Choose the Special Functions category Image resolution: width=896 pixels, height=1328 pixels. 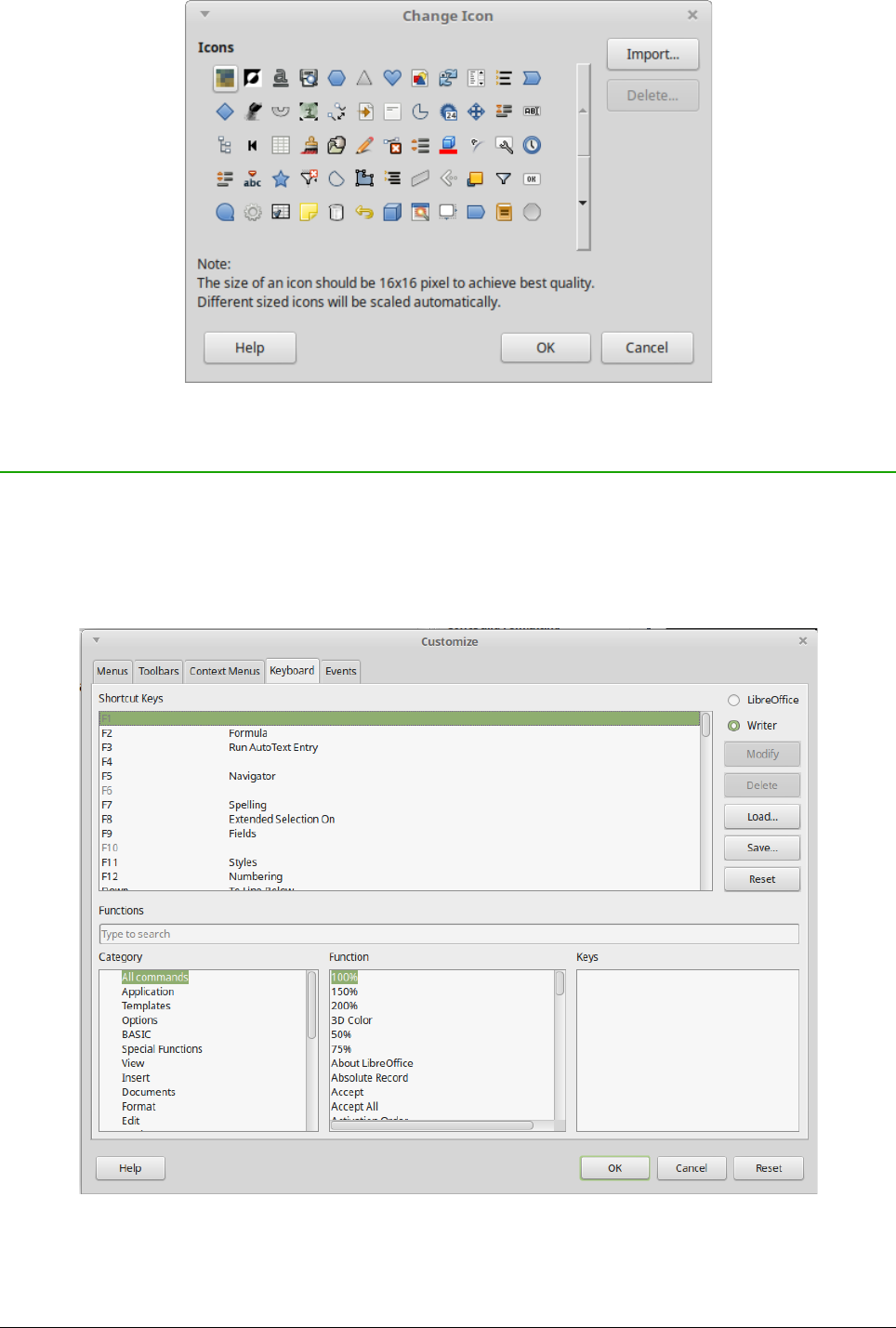tap(162, 1049)
